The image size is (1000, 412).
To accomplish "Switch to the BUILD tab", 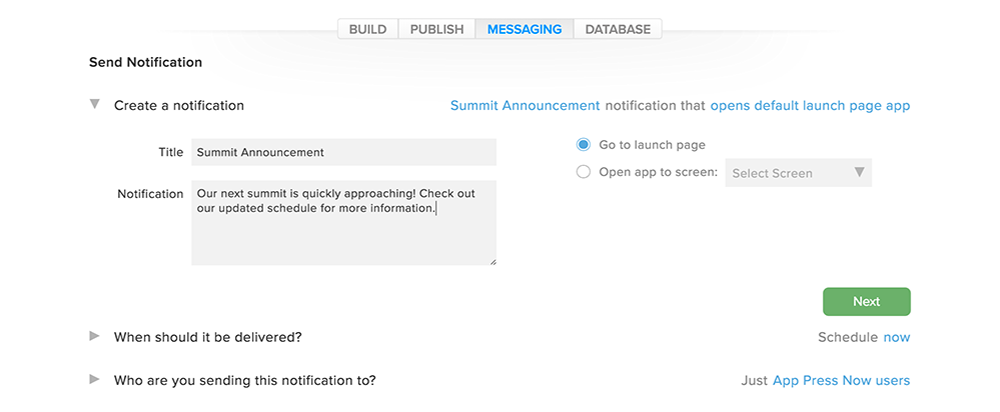I will [x=368, y=29].
